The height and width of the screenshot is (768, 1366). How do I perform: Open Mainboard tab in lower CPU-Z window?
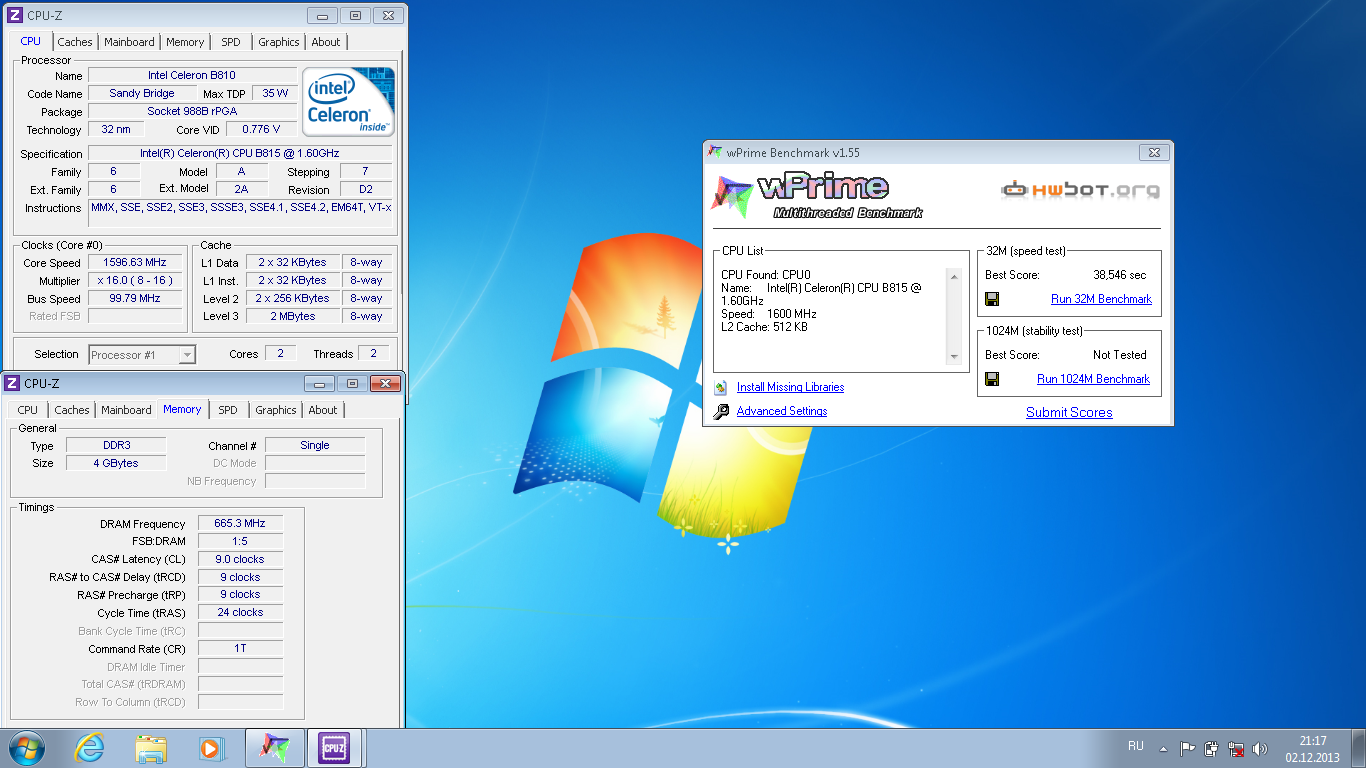tap(127, 410)
